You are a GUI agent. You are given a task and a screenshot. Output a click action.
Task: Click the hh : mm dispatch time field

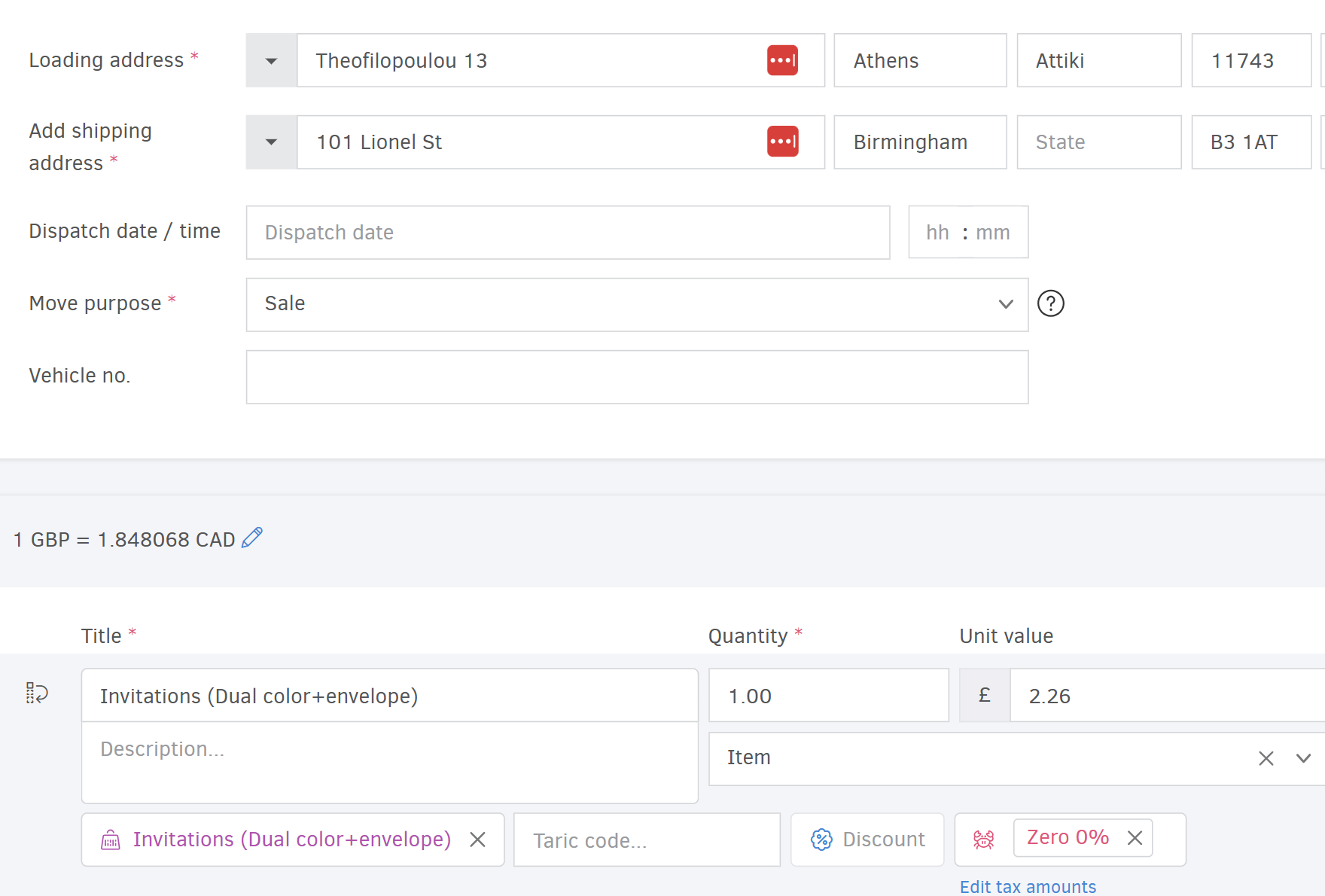968,233
